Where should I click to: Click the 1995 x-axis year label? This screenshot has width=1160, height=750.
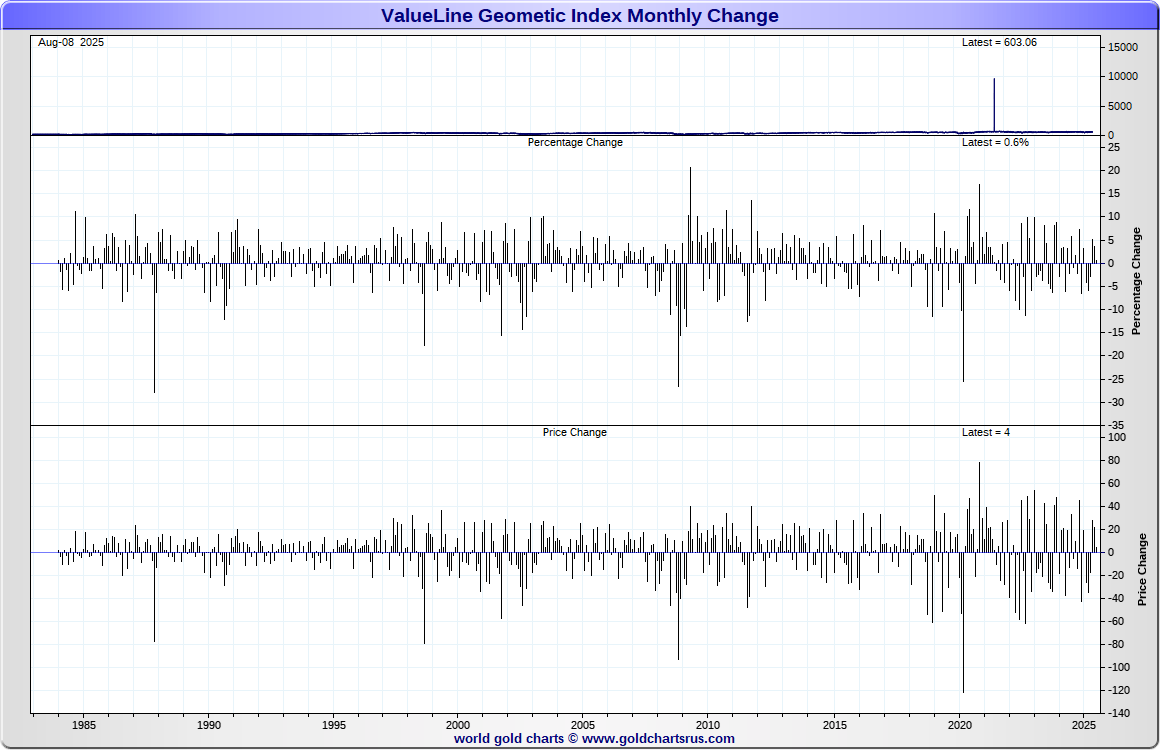click(334, 725)
